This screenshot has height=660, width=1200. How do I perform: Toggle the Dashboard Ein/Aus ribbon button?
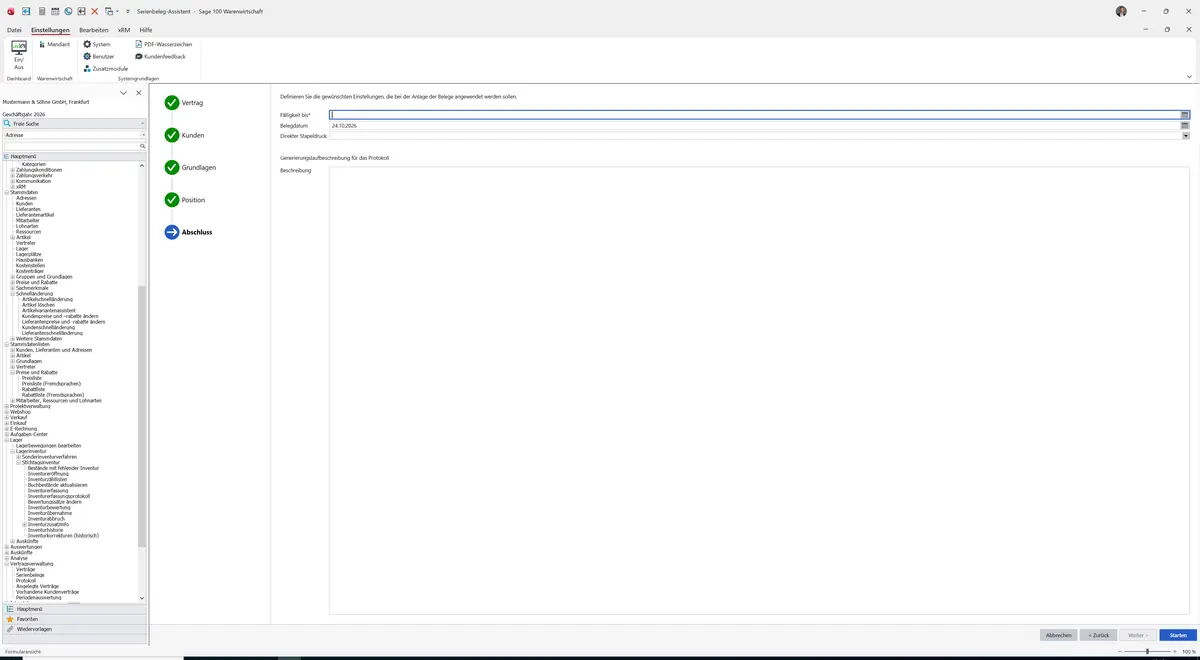coord(18,54)
